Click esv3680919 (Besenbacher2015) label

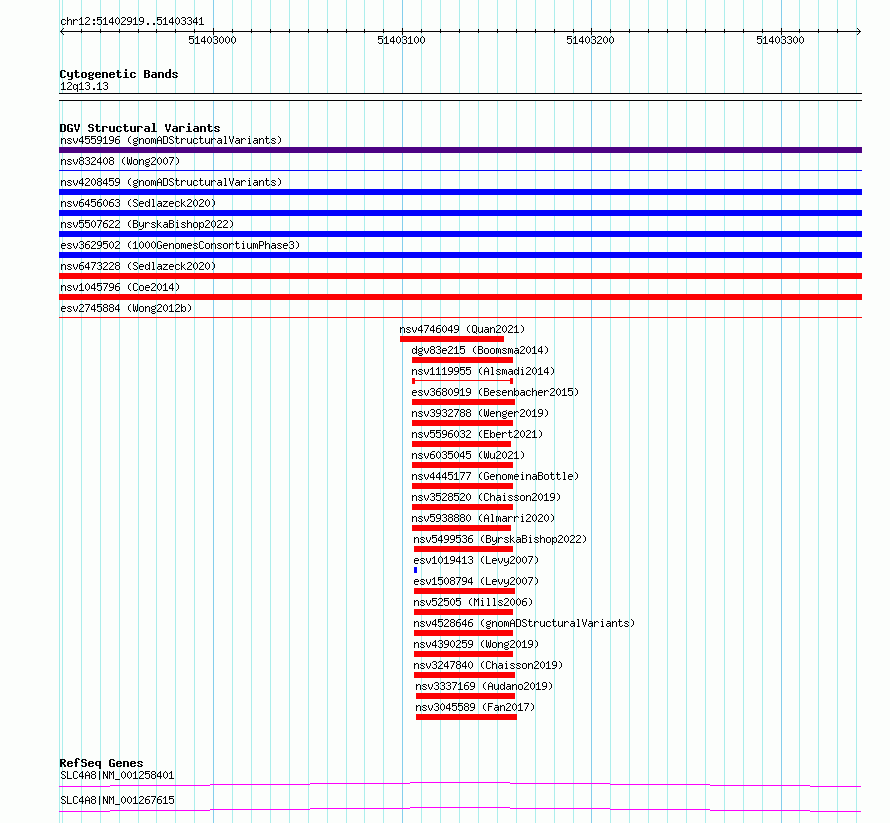(495, 392)
